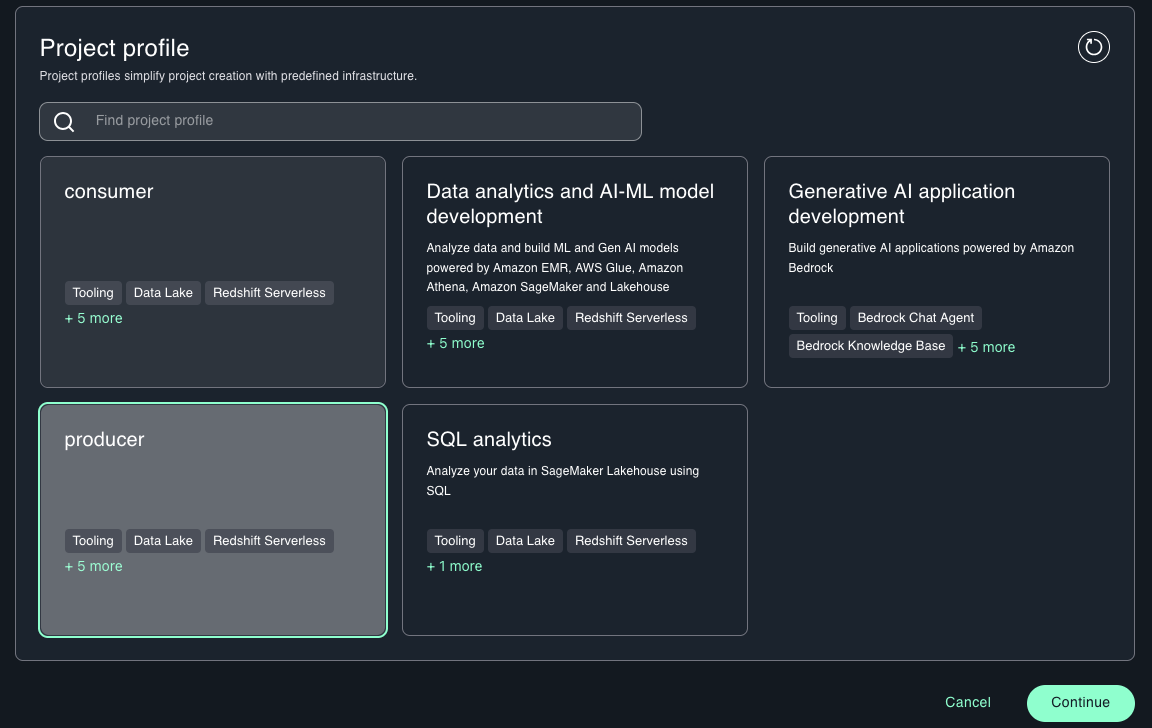Viewport: 1152px width, 728px height.
Task: Expand '+ 1 more' in SQL analytics card
Action: click(454, 566)
